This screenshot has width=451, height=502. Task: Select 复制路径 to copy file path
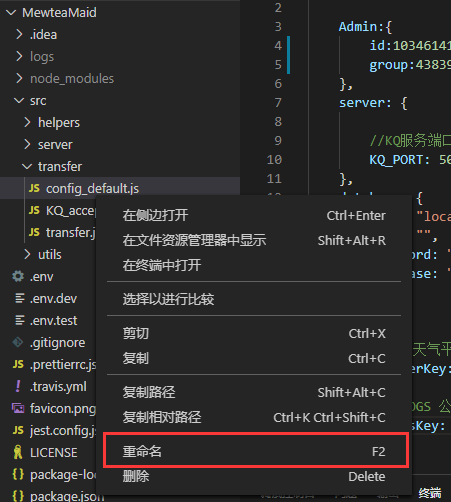[254, 392]
